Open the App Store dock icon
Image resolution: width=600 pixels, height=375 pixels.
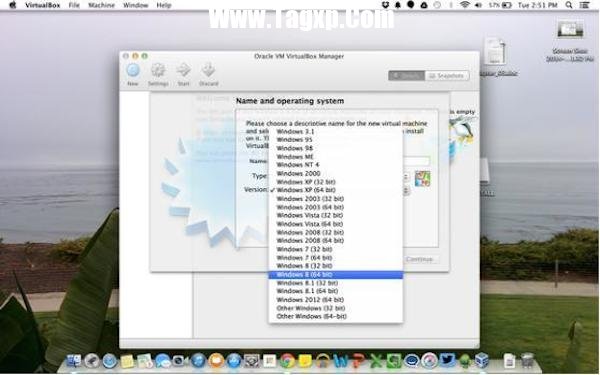coord(234,361)
